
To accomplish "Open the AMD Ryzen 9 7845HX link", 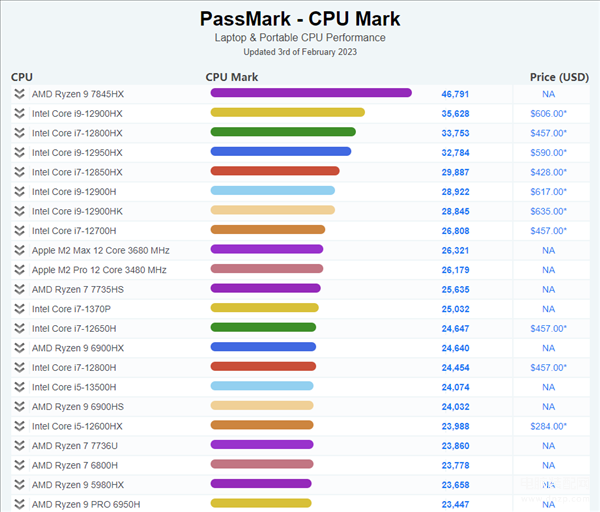I will coord(78,94).
